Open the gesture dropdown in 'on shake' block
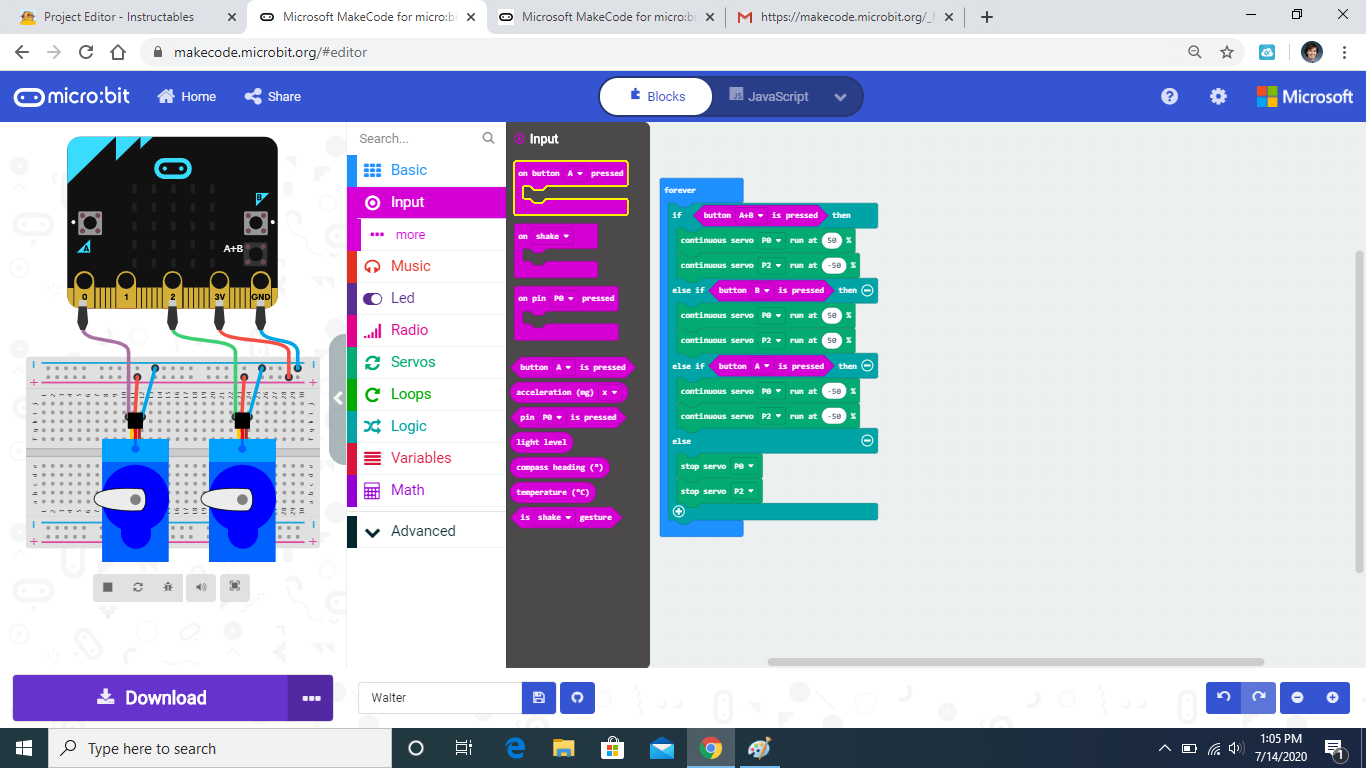 pyautogui.click(x=552, y=236)
